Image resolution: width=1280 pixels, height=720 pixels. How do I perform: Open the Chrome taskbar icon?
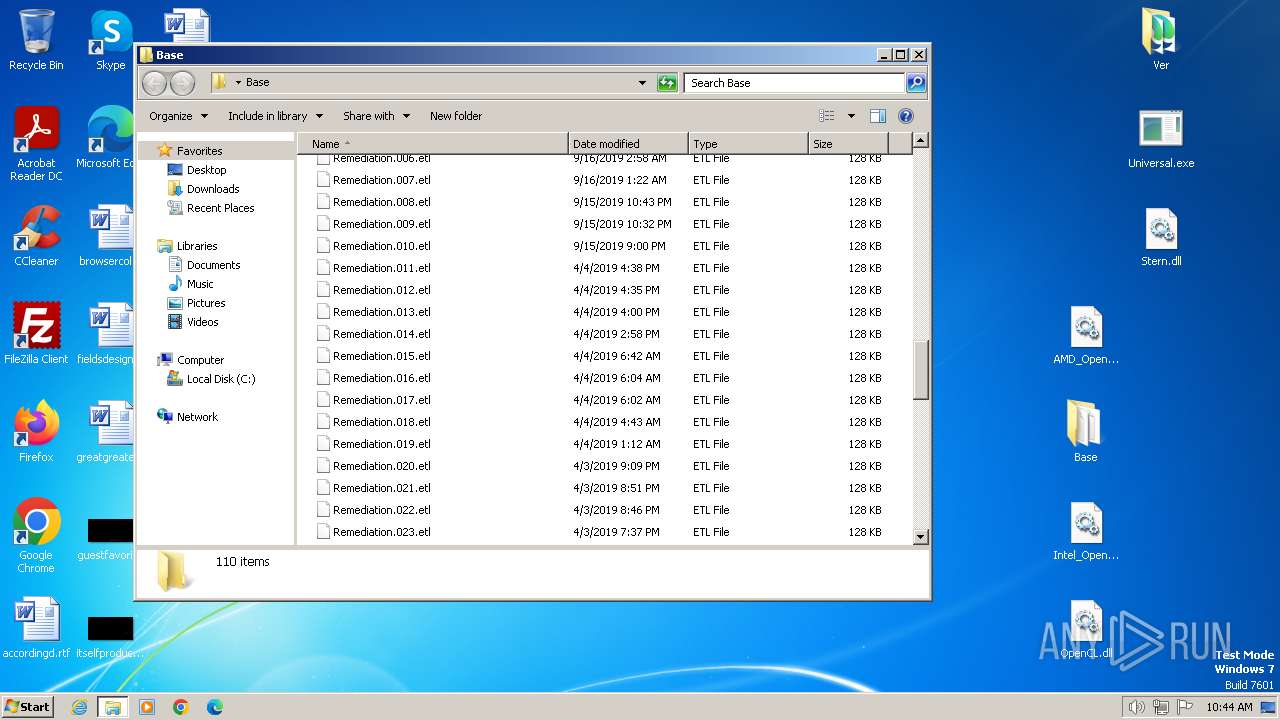pos(181,707)
